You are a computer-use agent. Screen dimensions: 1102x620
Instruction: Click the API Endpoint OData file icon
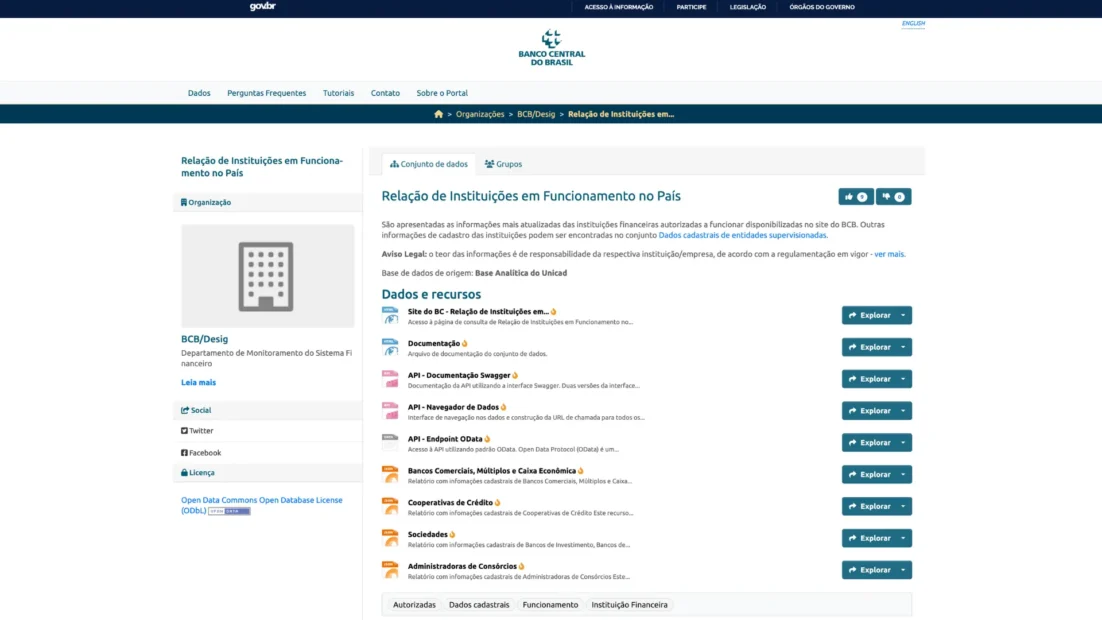(390, 443)
